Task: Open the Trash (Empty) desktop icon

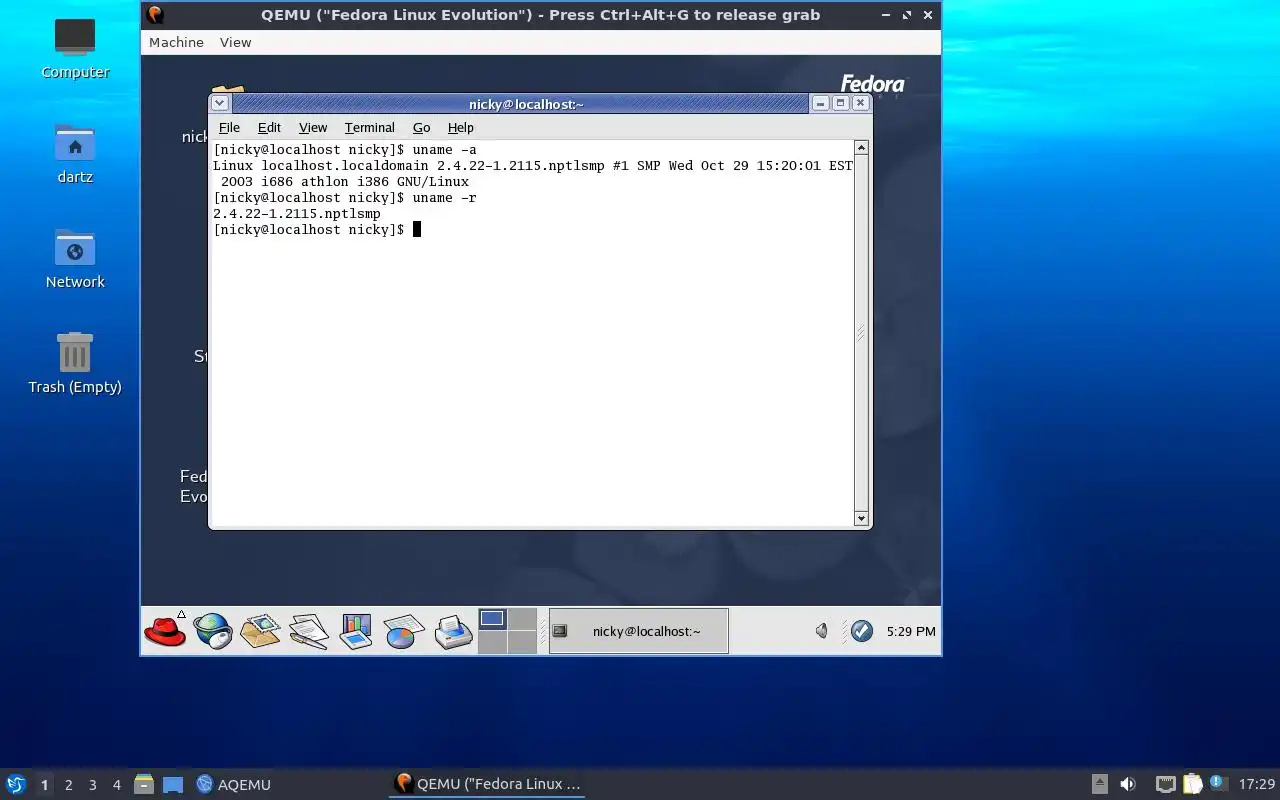Action: (75, 363)
